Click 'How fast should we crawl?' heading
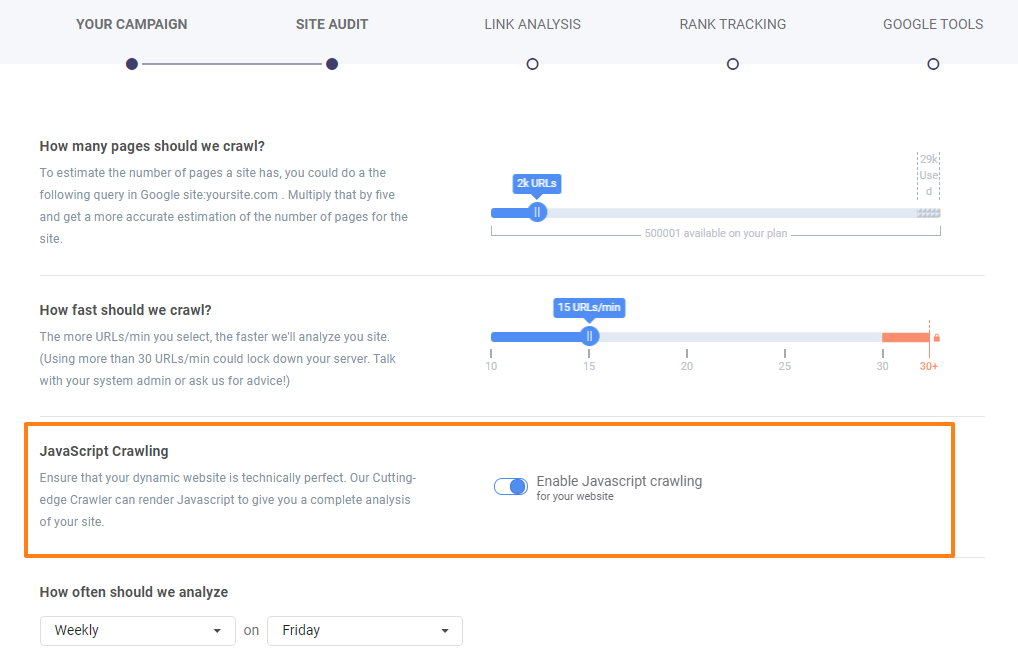The image size is (1018, 665). (125, 310)
